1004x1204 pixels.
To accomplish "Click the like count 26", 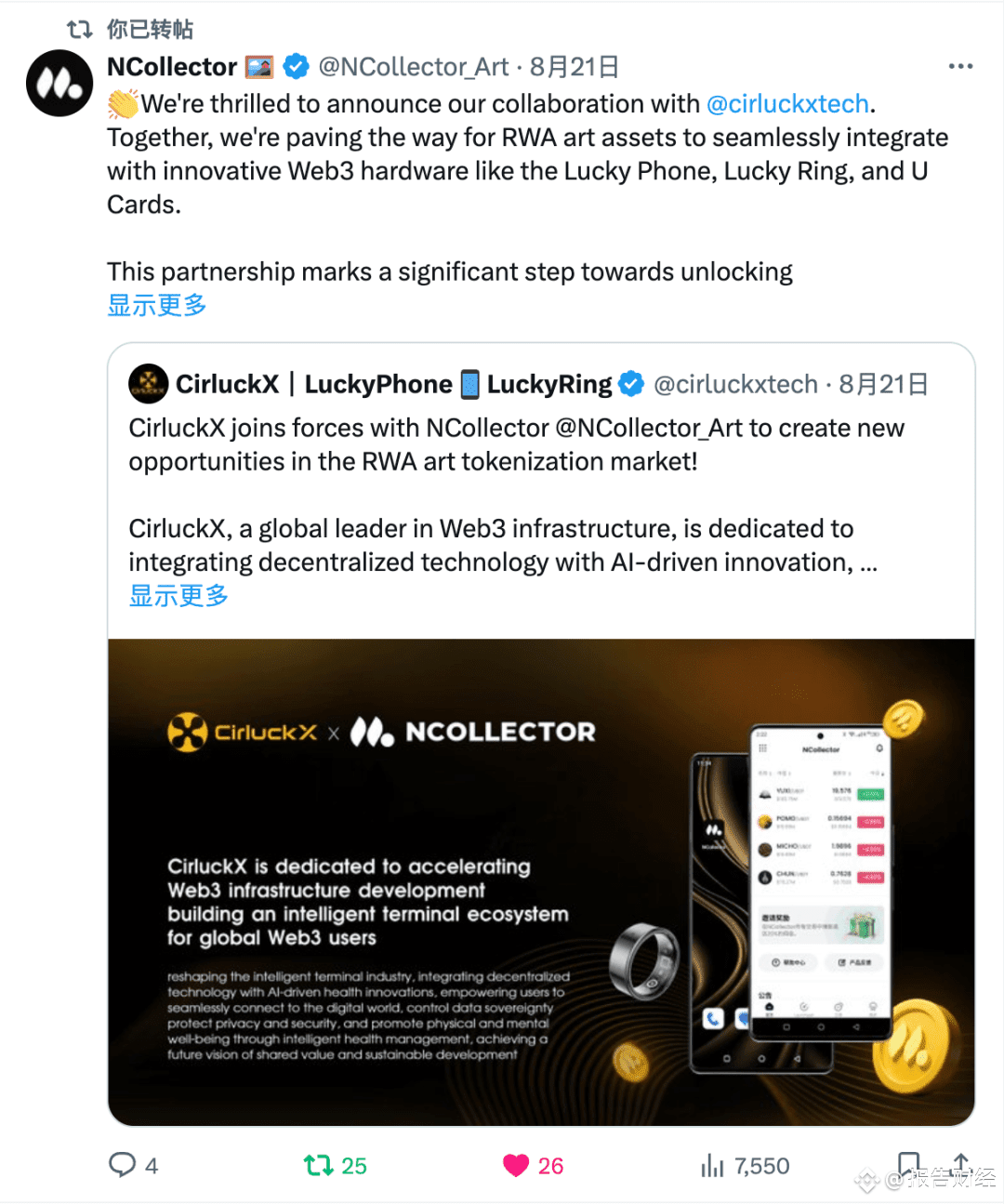I will pyautogui.click(x=551, y=1166).
